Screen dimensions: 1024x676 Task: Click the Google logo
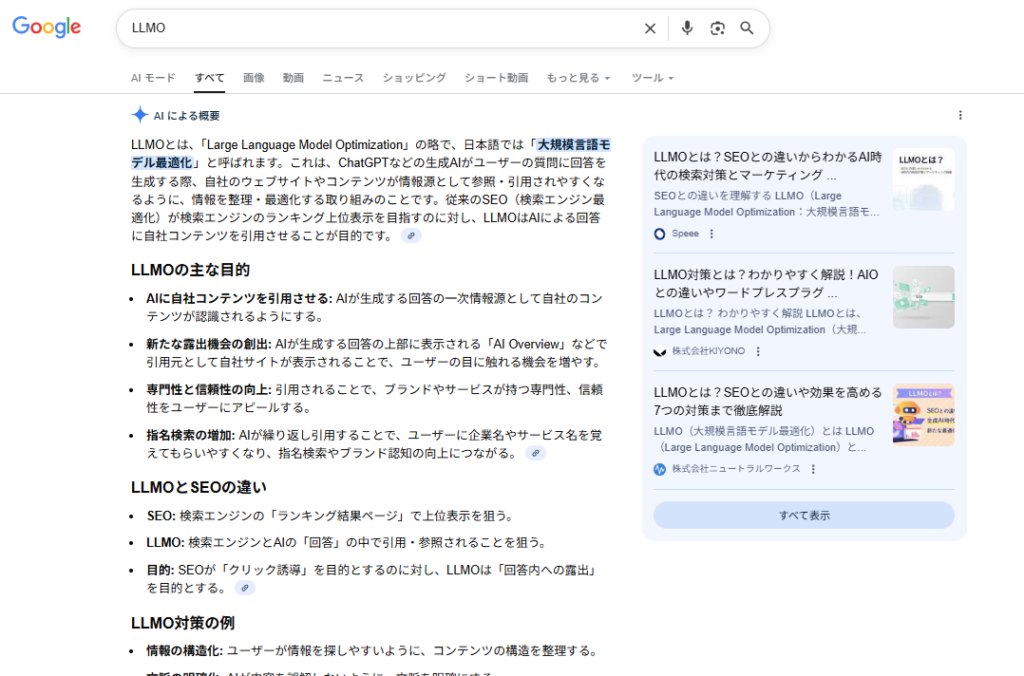click(46, 28)
